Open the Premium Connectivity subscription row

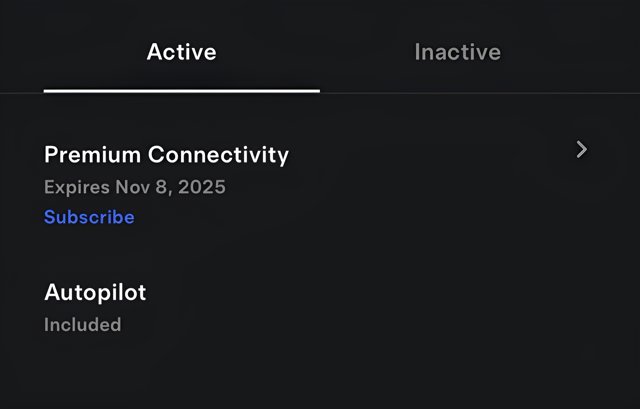click(x=166, y=155)
